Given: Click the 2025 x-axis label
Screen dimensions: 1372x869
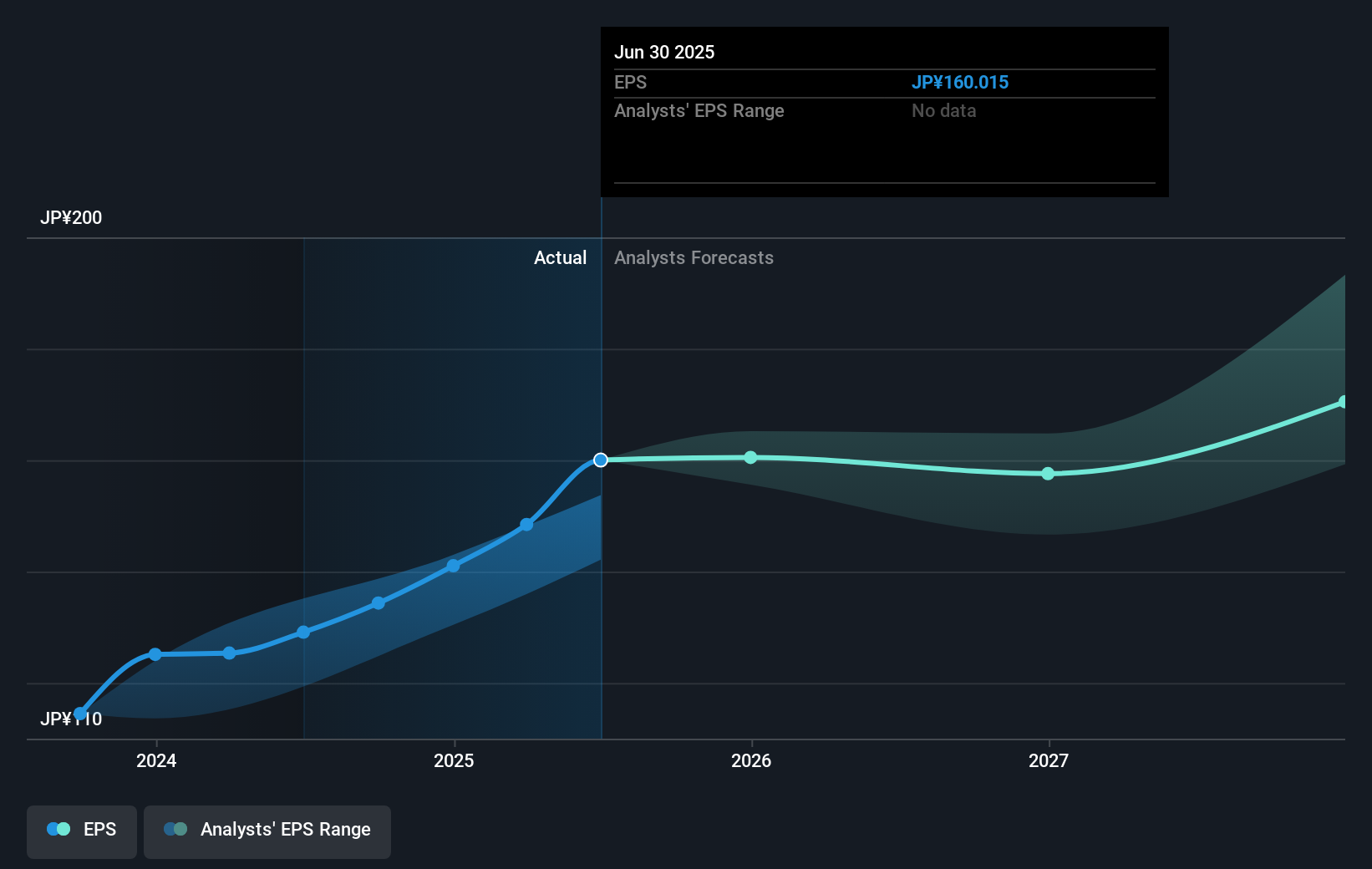Looking at the screenshot, I should tap(454, 760).
